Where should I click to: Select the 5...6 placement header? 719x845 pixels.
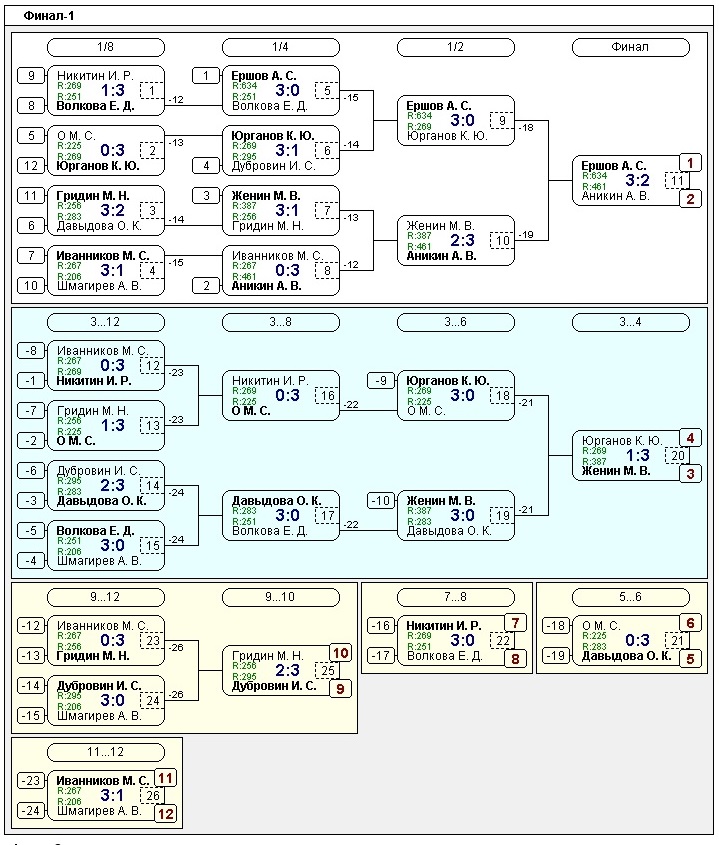(x=617, y=597)
